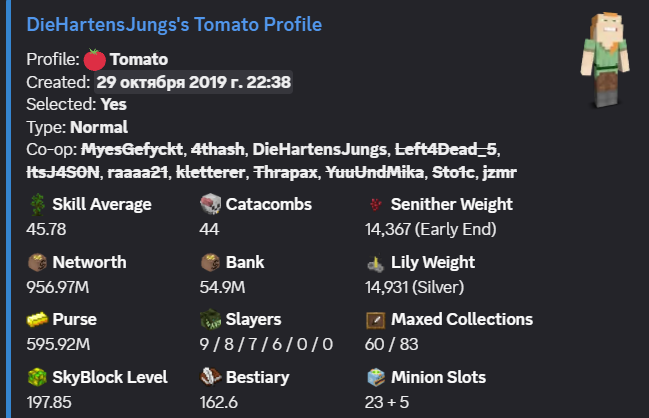Click the player skin avatar thumbnail
This screenshot has width=649, height=418.
605,60
